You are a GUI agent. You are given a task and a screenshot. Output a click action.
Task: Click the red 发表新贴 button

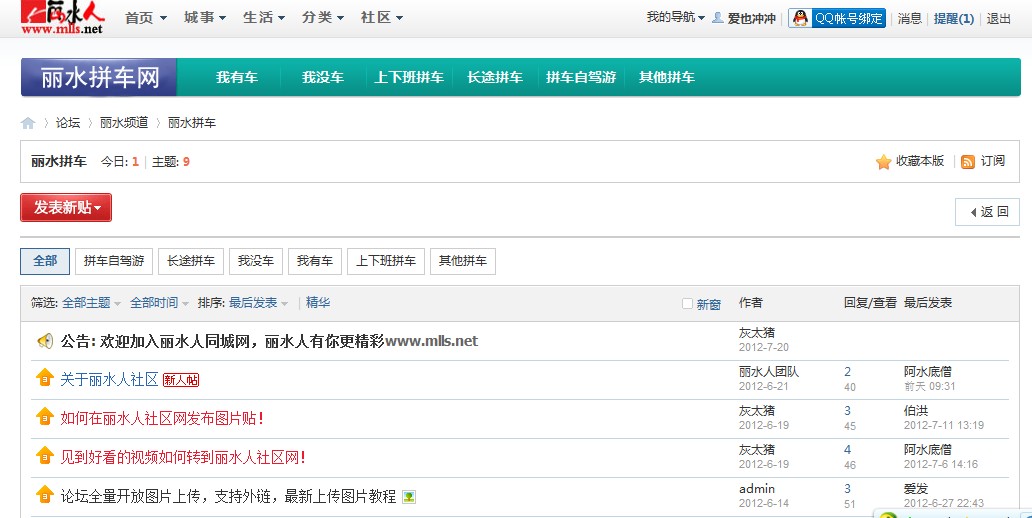(66, 208)
